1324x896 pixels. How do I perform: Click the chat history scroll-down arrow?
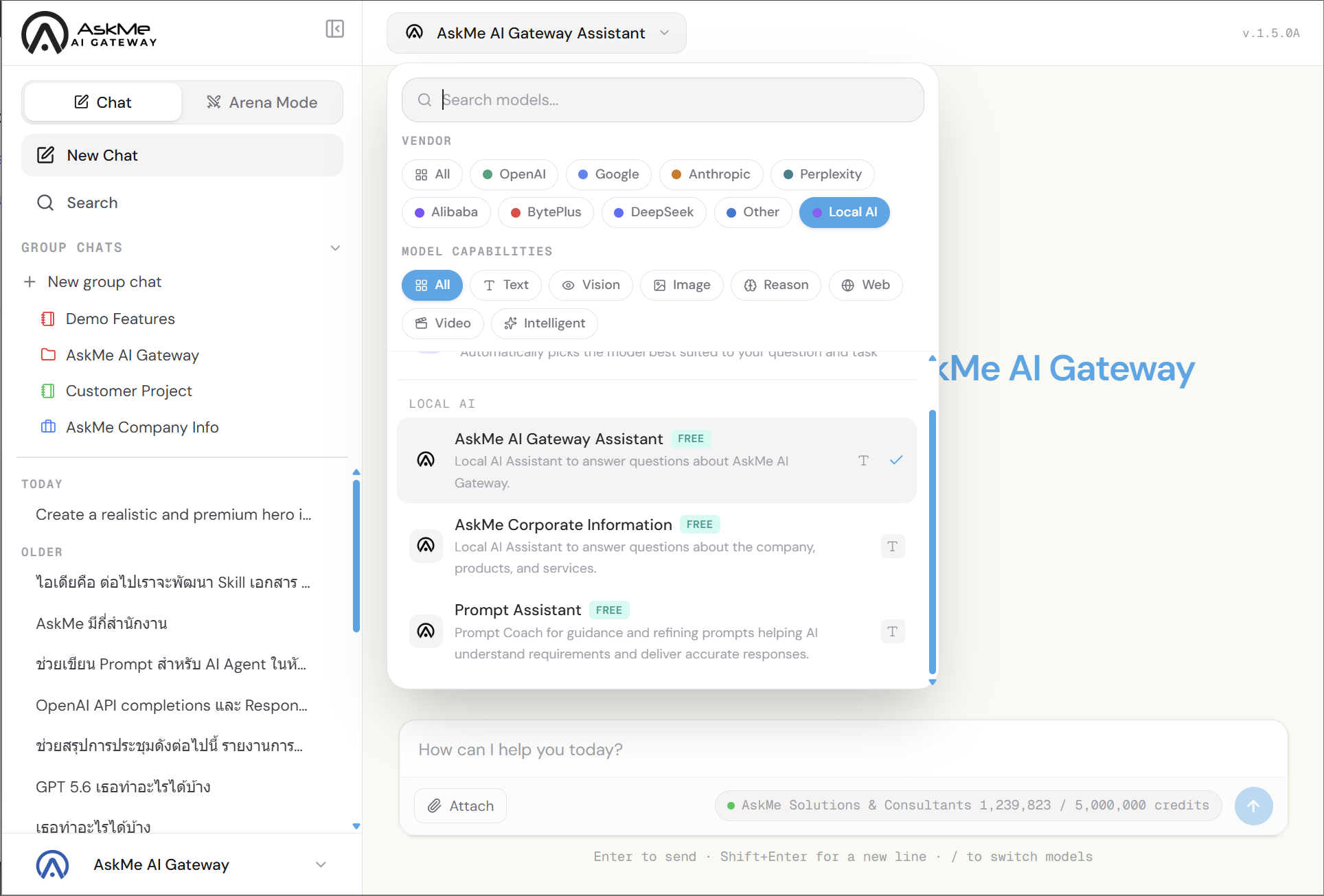point(356,826)
